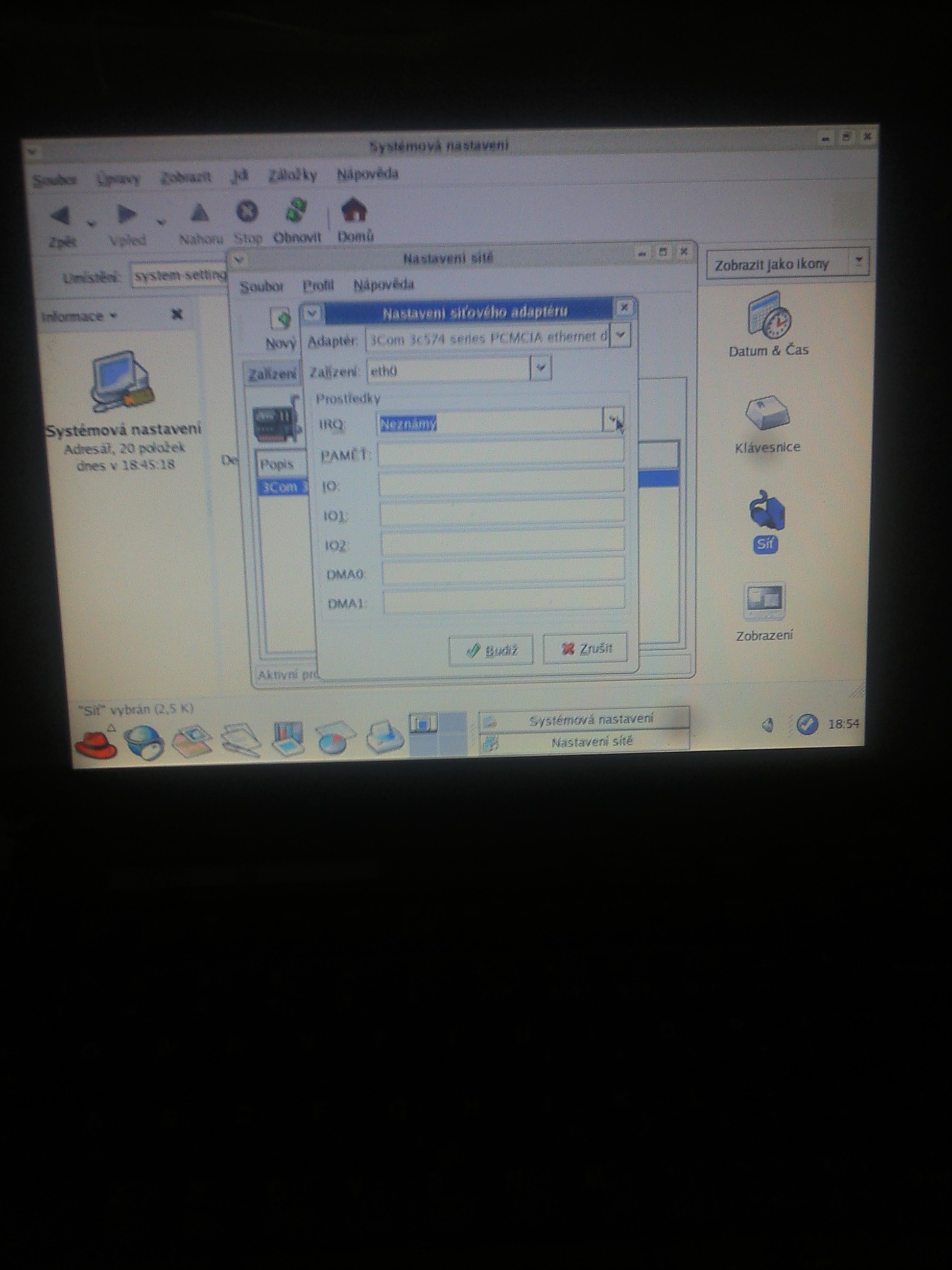
Task: Open the Úpravy menu
Action: point(118,179)
